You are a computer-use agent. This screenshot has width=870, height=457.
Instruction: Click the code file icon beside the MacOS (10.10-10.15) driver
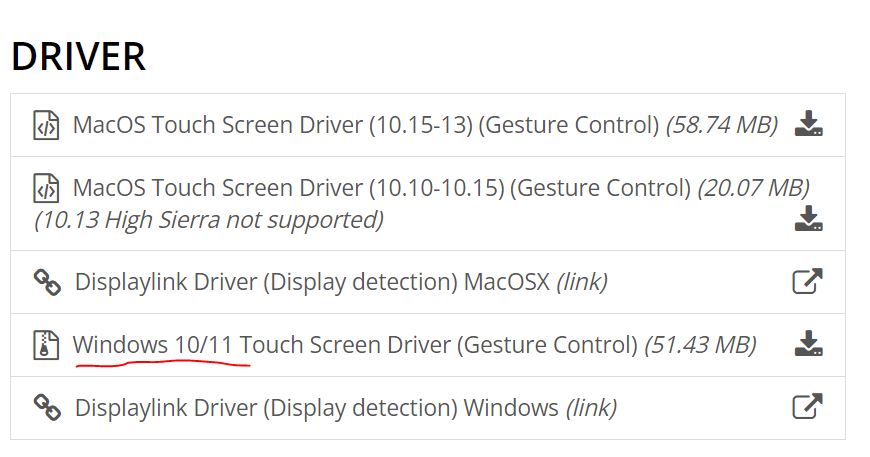(x=46, y=188)
